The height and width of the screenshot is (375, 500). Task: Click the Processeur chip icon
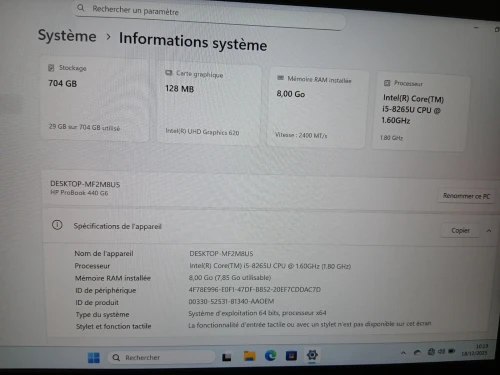point(387,83)
